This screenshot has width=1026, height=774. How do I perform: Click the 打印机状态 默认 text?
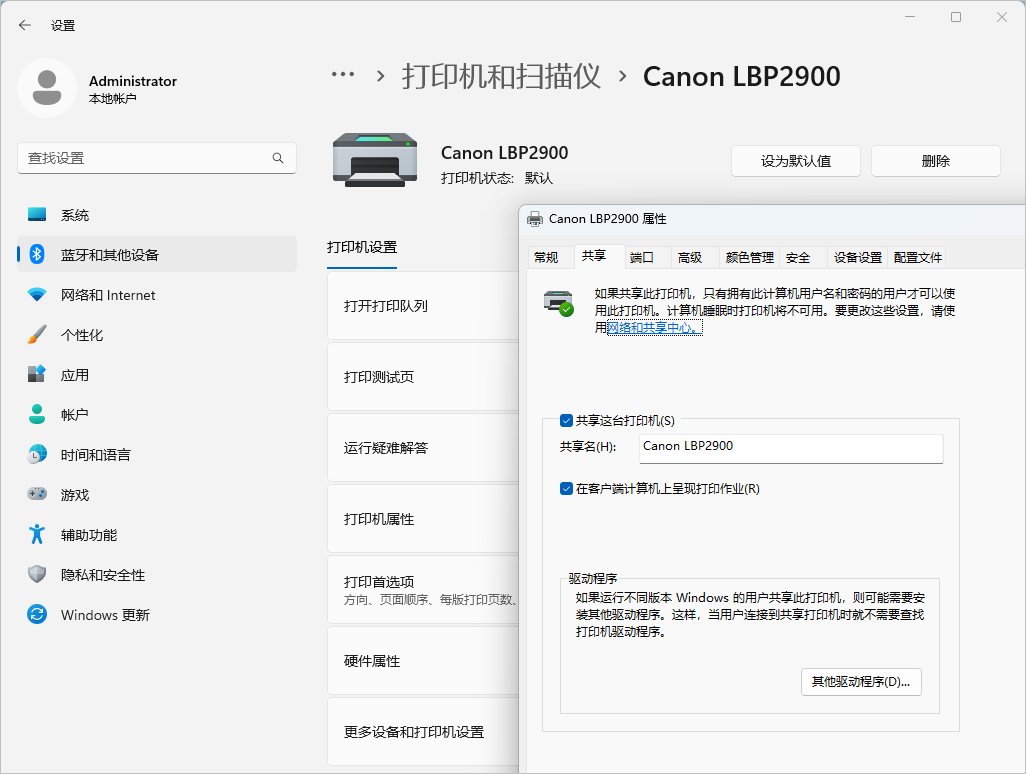coord(497,178)
